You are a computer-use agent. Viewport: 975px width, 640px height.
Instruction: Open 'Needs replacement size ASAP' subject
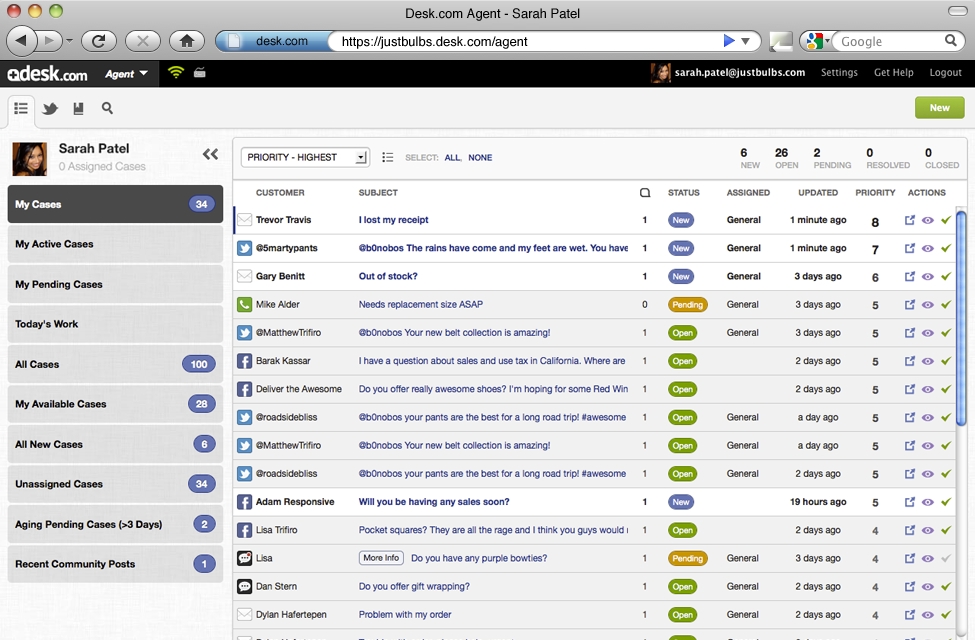[x=420, y=304]
